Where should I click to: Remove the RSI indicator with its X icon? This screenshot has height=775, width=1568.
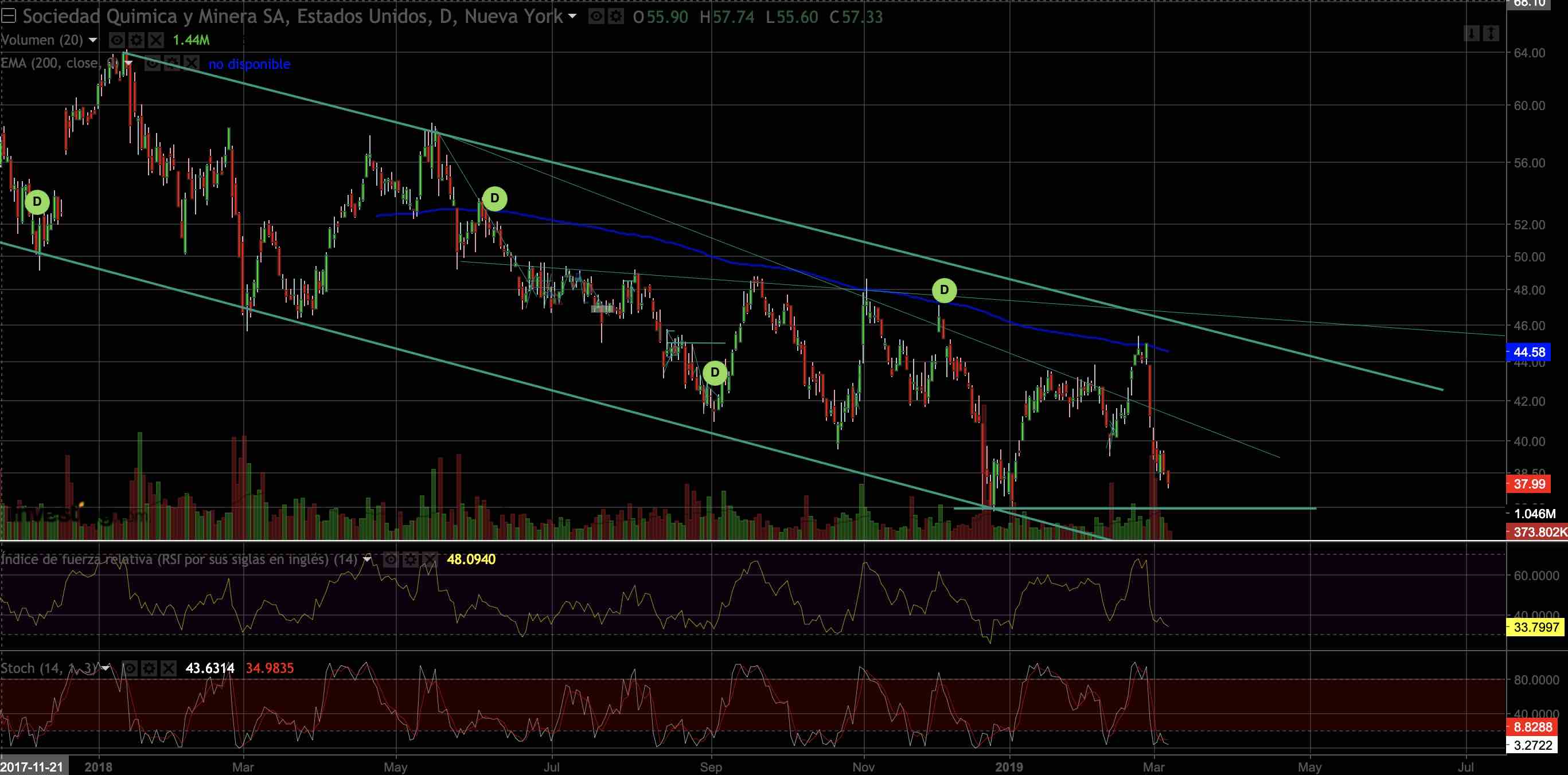coord(430,559)
